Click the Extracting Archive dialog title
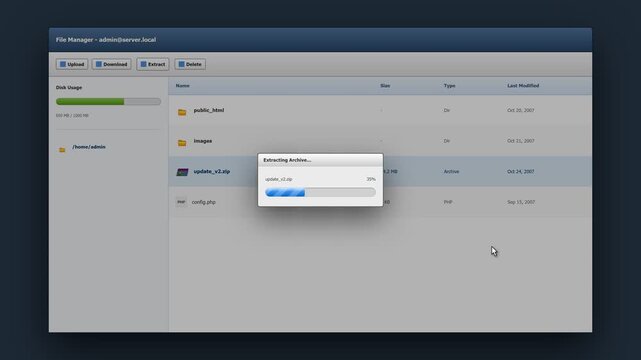 pyautogui.click(x=287, y=160)
